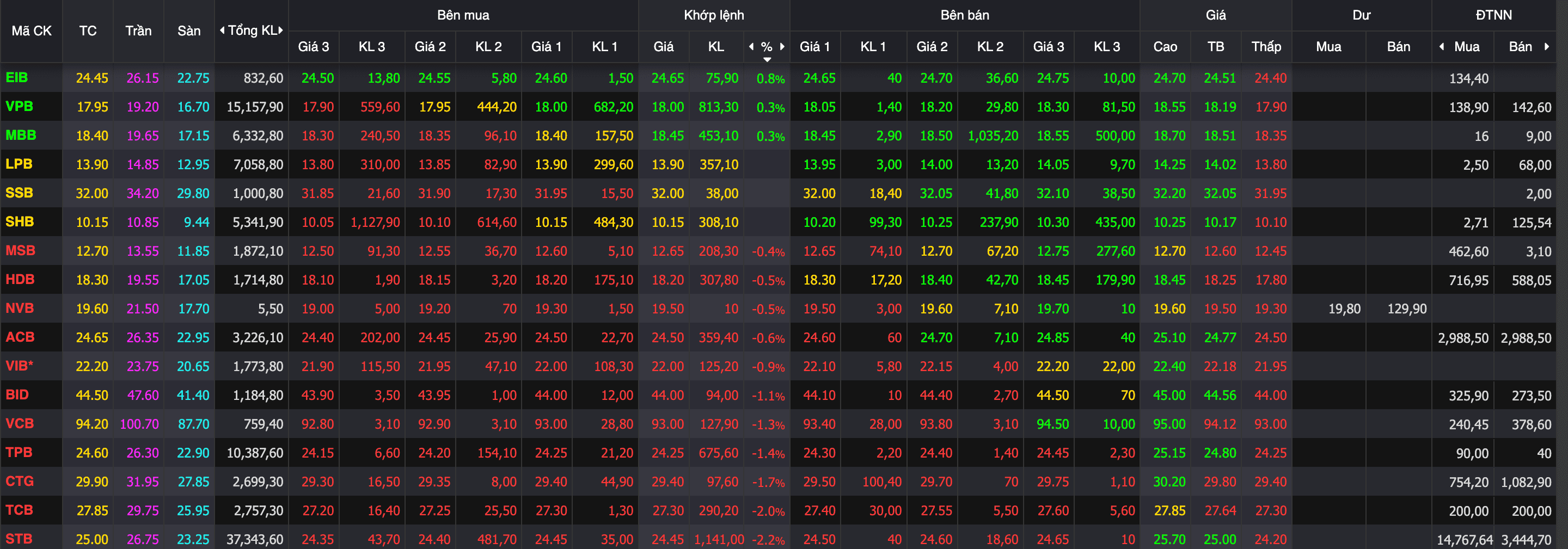Open the EIB stock symbol
1568x549 pixels.
click(x=16, y=77)
